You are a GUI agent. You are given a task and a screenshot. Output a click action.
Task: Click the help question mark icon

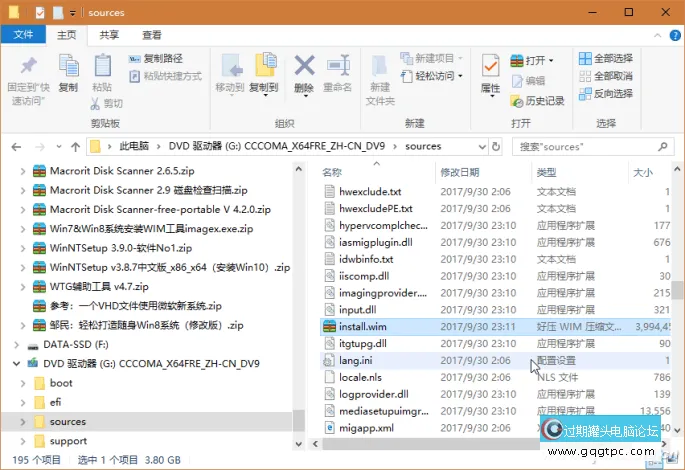pyautogui.click(x=675, y=35)
